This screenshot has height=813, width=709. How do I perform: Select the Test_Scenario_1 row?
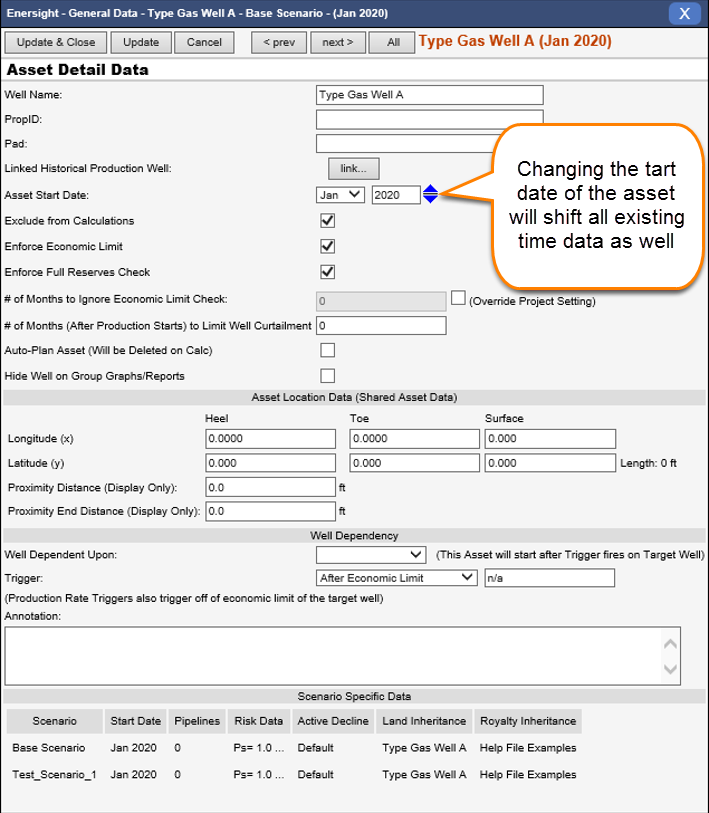54,774
